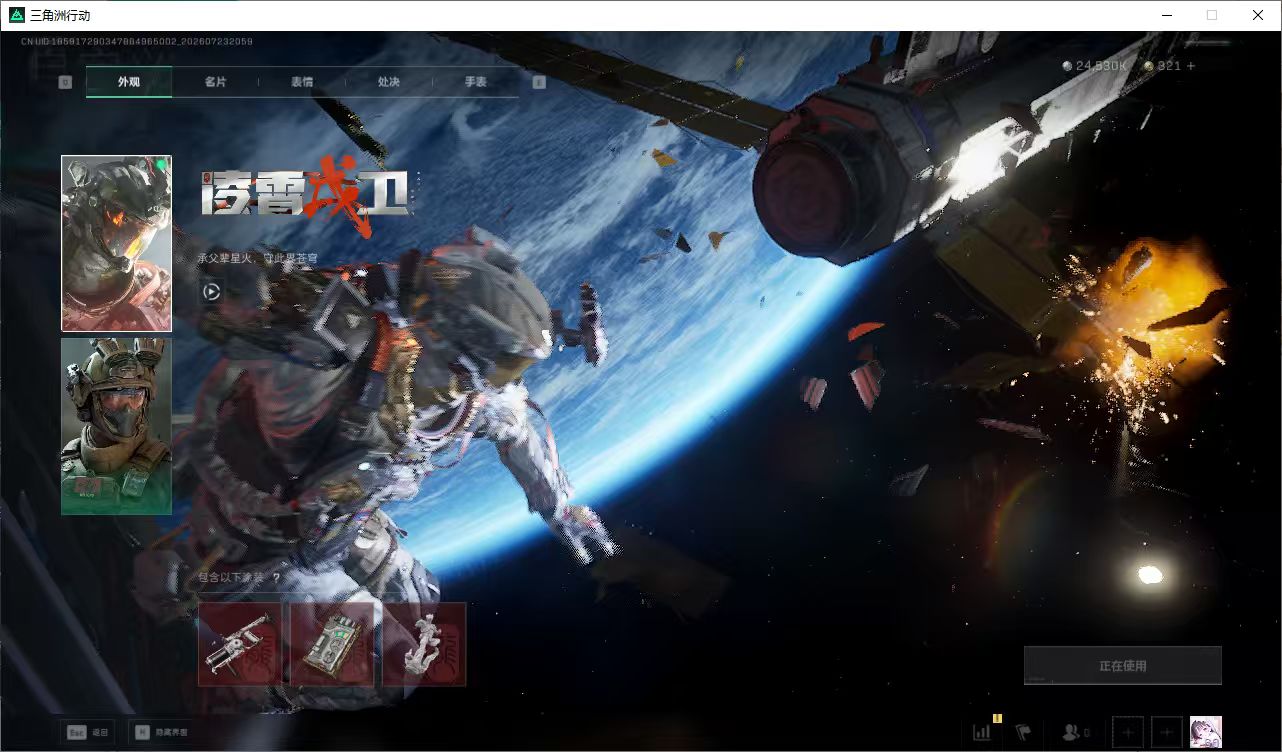This screenshot has width=1282, height=752.
Task: Close the 三角洲行动 window
Action: pyautogui.click(x=1258, y=15)
